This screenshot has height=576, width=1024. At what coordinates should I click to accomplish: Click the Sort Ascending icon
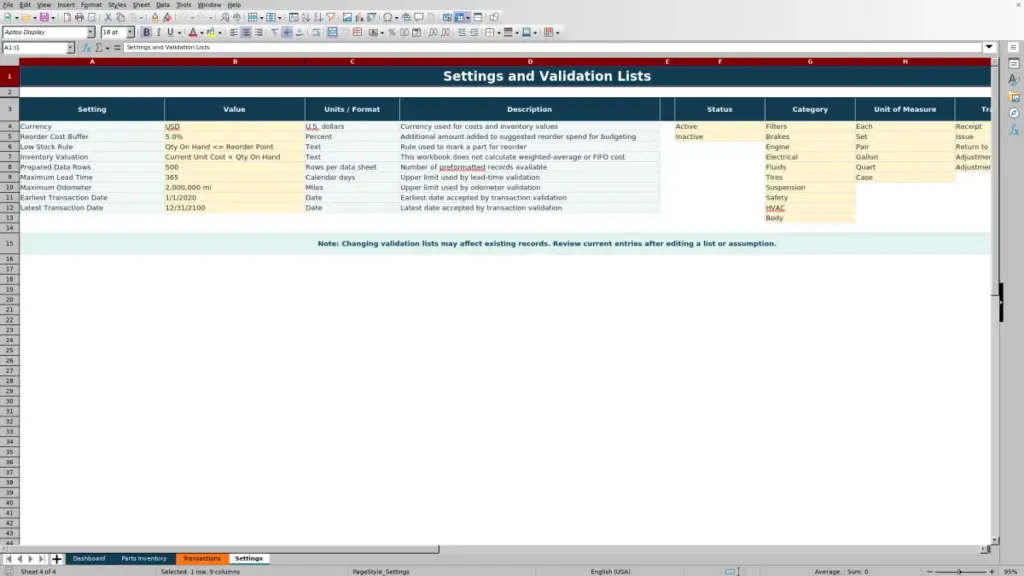[306, 17]
